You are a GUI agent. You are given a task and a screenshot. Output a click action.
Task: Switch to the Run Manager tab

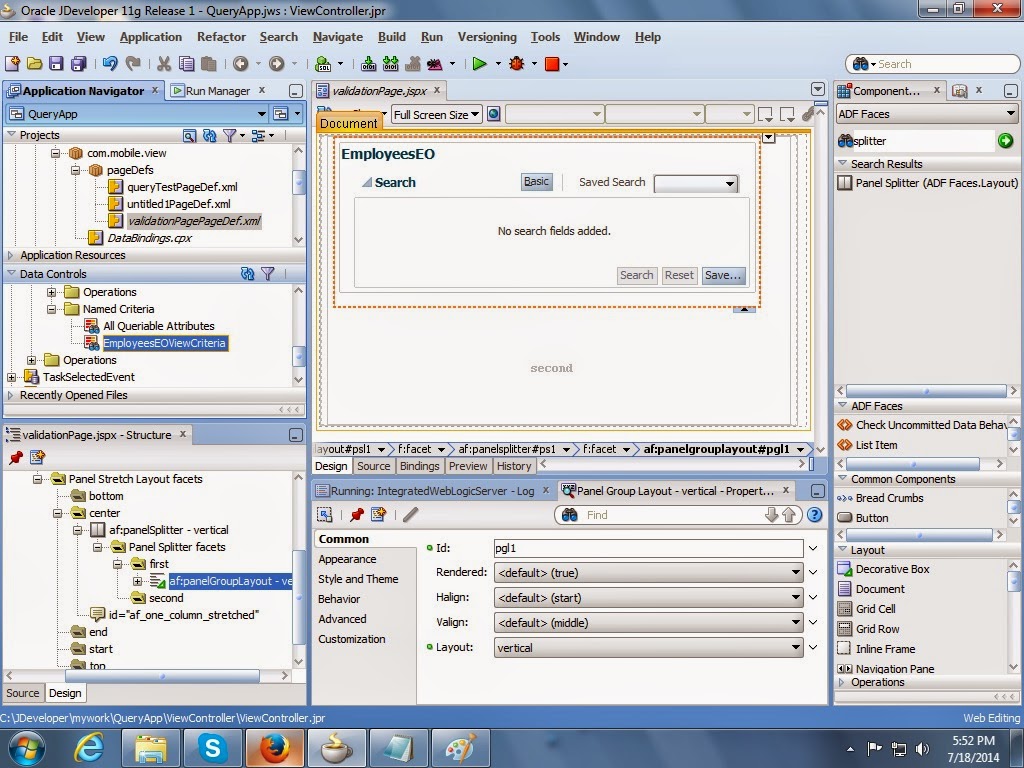coord(217,91)
